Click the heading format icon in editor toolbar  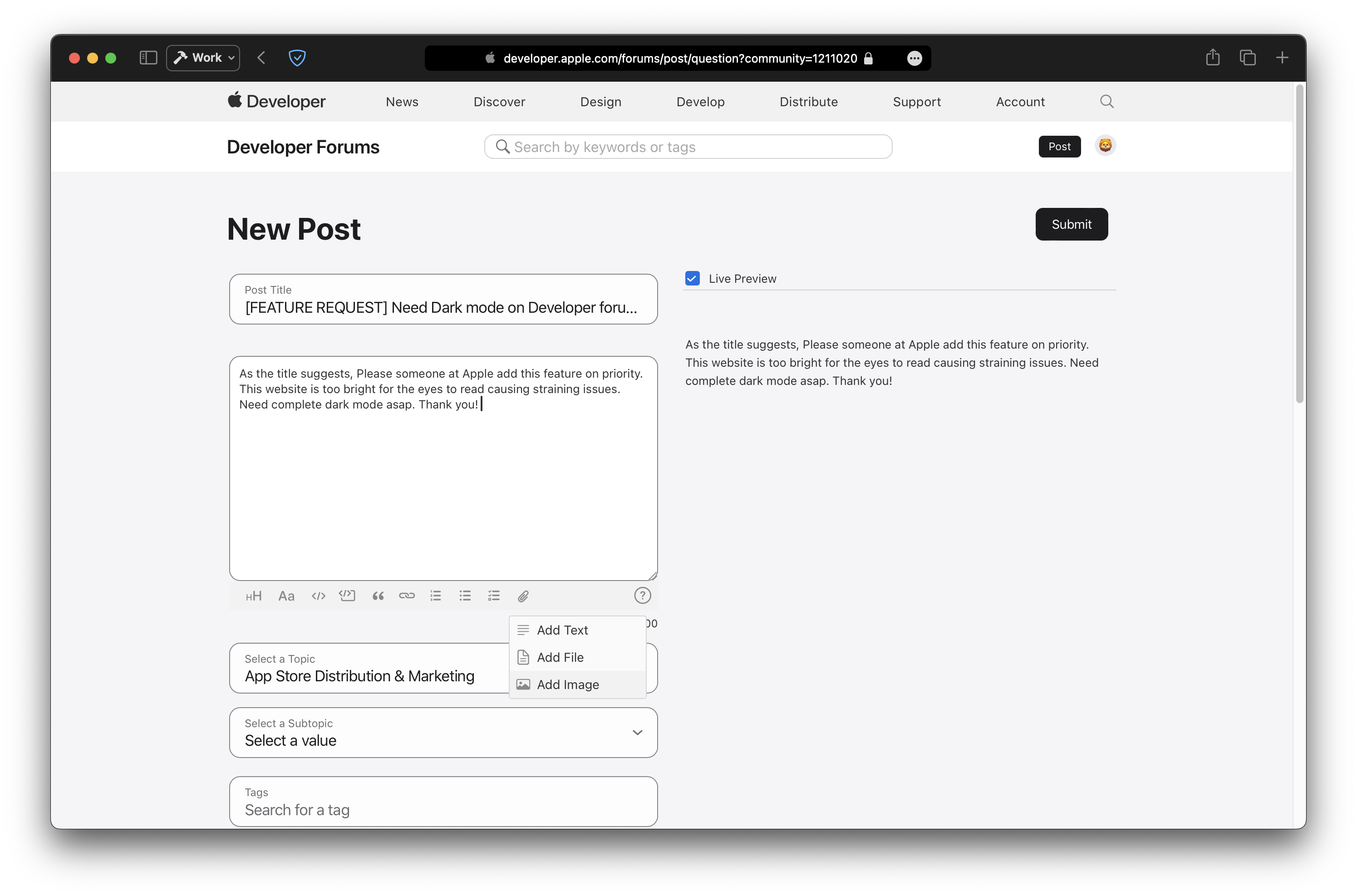pyautogui.click(x=254, y=596)
